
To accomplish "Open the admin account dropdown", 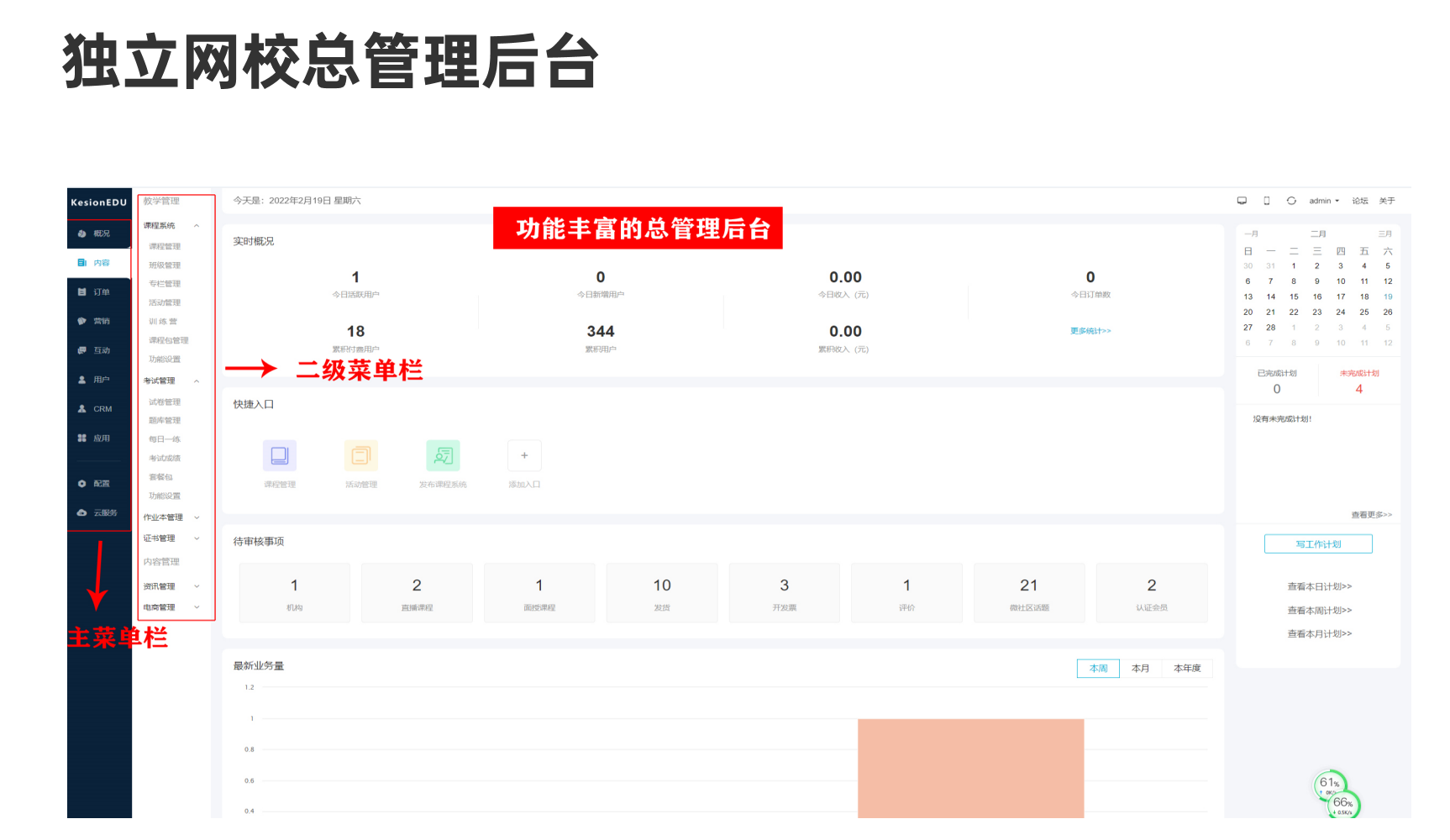I will tap(1324, 201).
